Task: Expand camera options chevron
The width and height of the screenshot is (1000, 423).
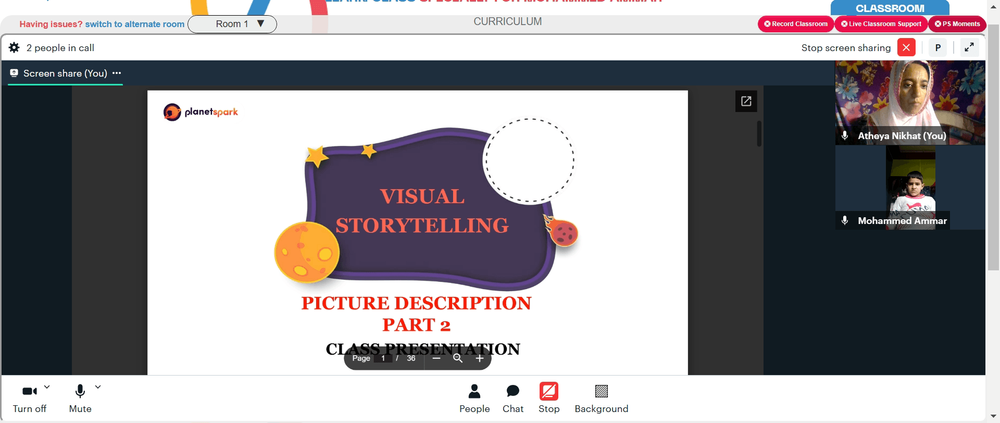Action: pos(47,387)
